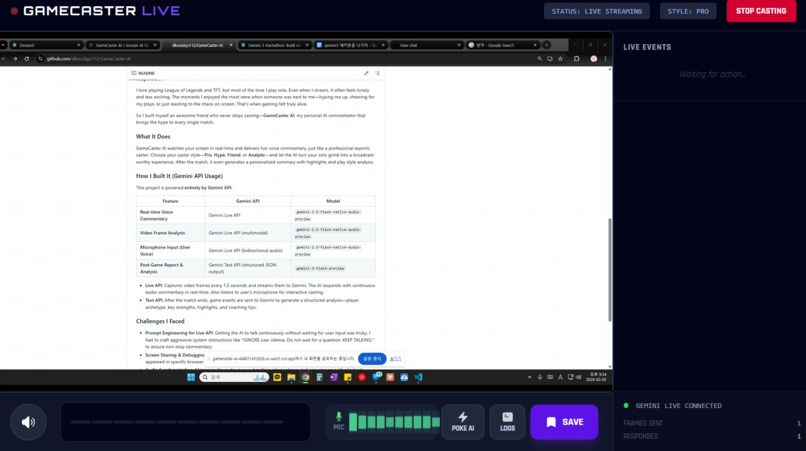Click the STATUS: LIVE STREAMING badge

pyautogui.click(x=596, y=11)
